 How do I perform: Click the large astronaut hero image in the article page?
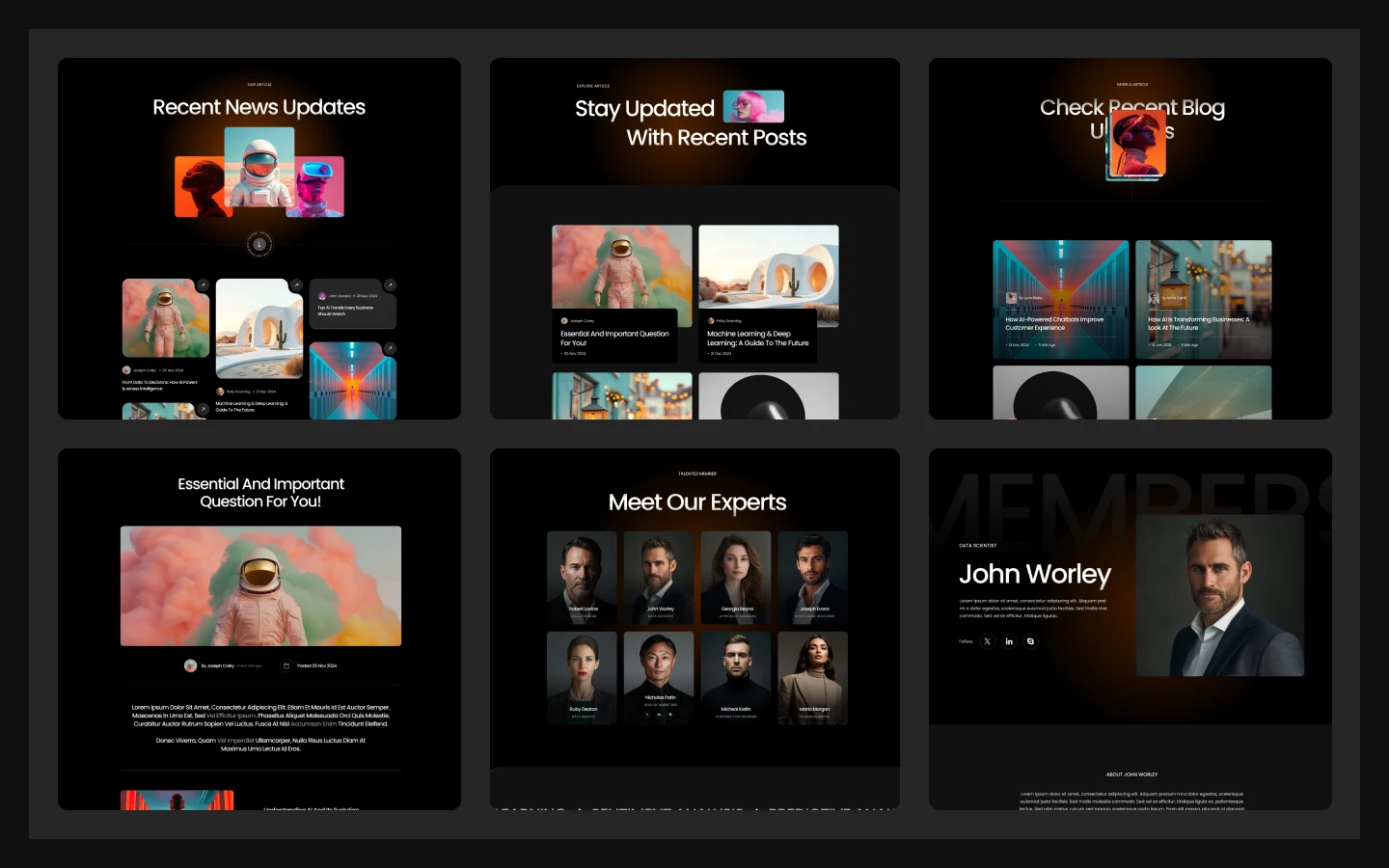pyautogui.click(x=260, y=585)
